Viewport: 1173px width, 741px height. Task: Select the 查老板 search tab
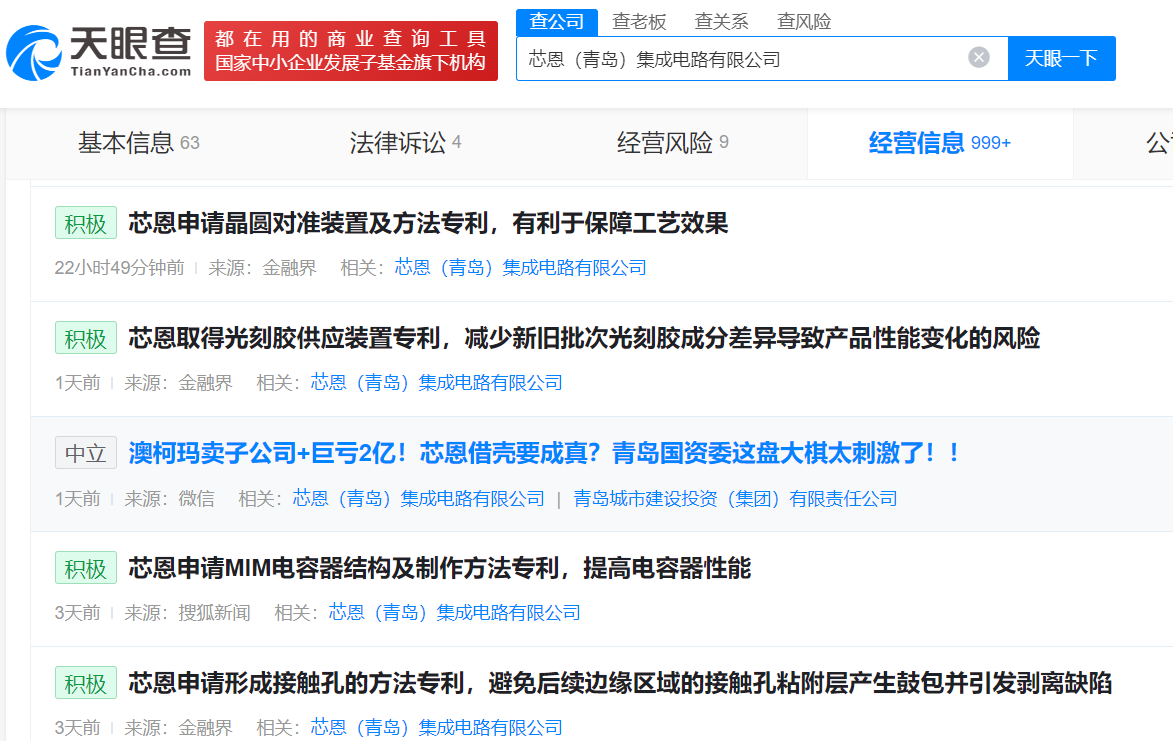pos(639,22)
